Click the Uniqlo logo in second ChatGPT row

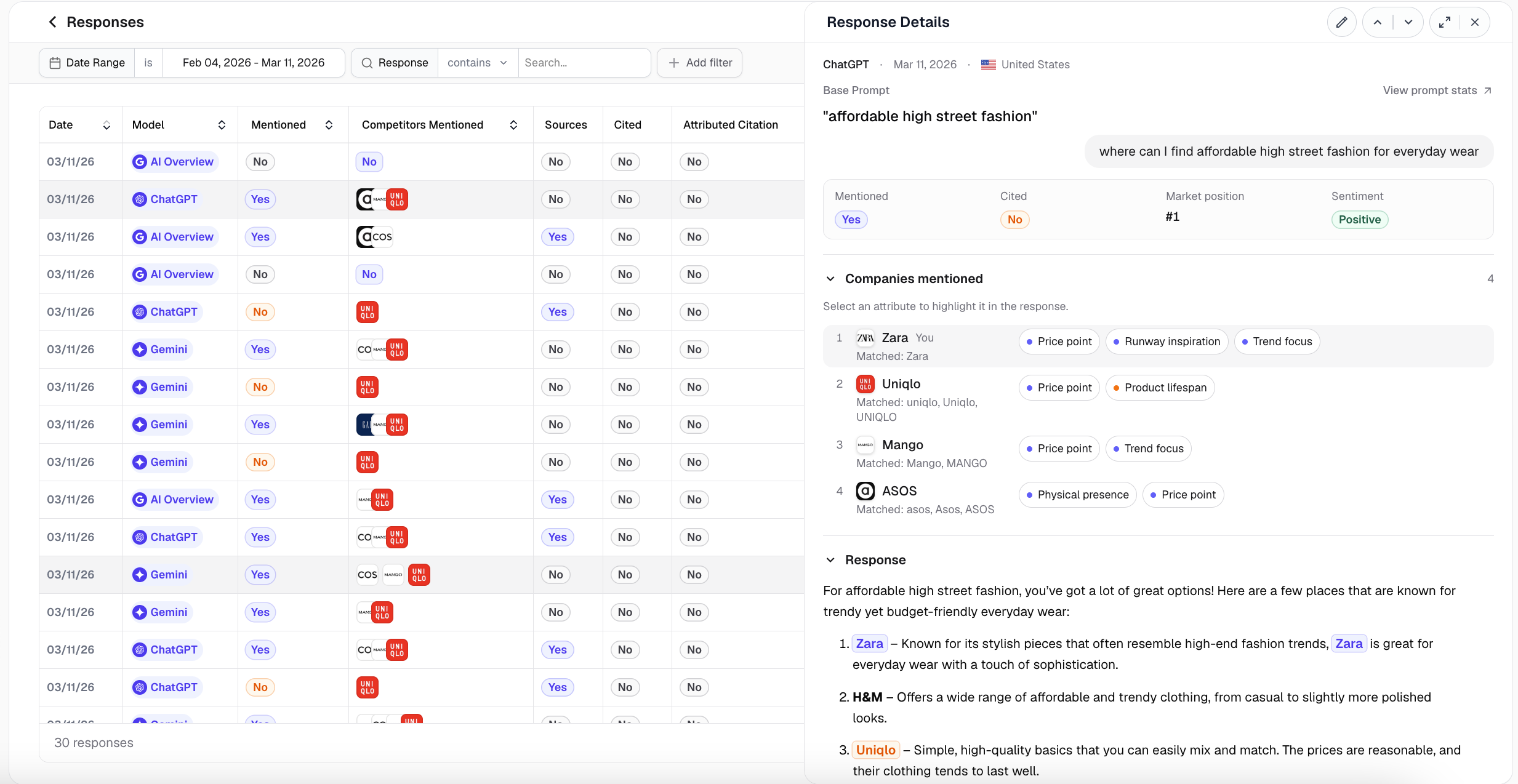(x=367, y=312)
